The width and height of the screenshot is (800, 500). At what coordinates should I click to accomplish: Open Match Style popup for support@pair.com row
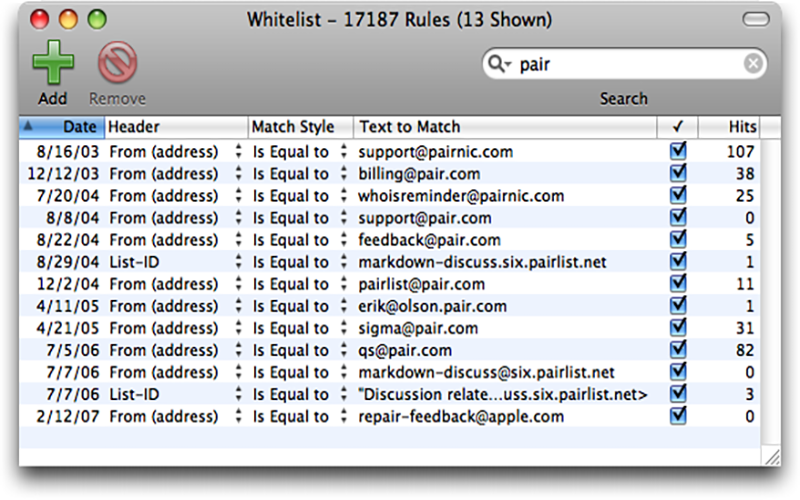tap(344, 218)
